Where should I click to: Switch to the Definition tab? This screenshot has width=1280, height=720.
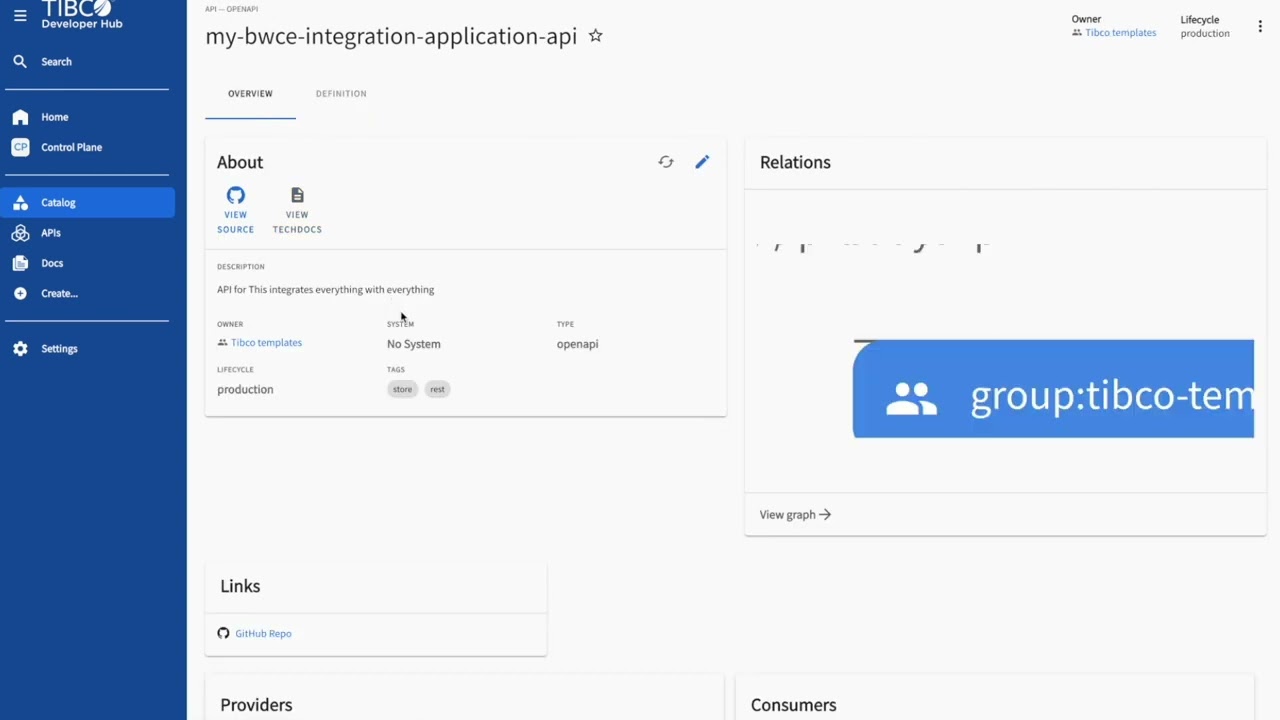pyautogui.click(x=341, y=94)
